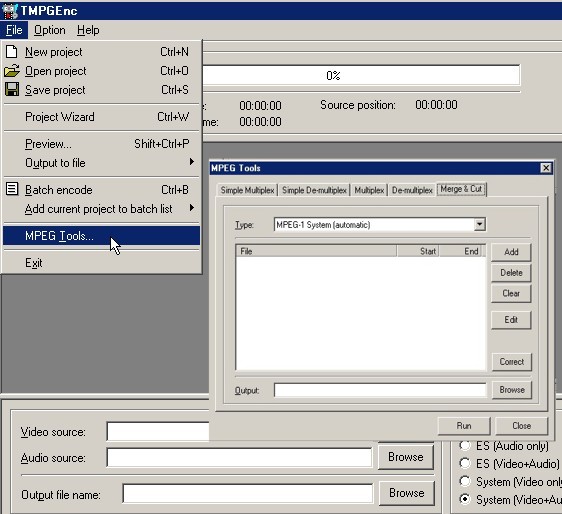
Task: Click Edit button in MPEG Tools
Action: 511,320
